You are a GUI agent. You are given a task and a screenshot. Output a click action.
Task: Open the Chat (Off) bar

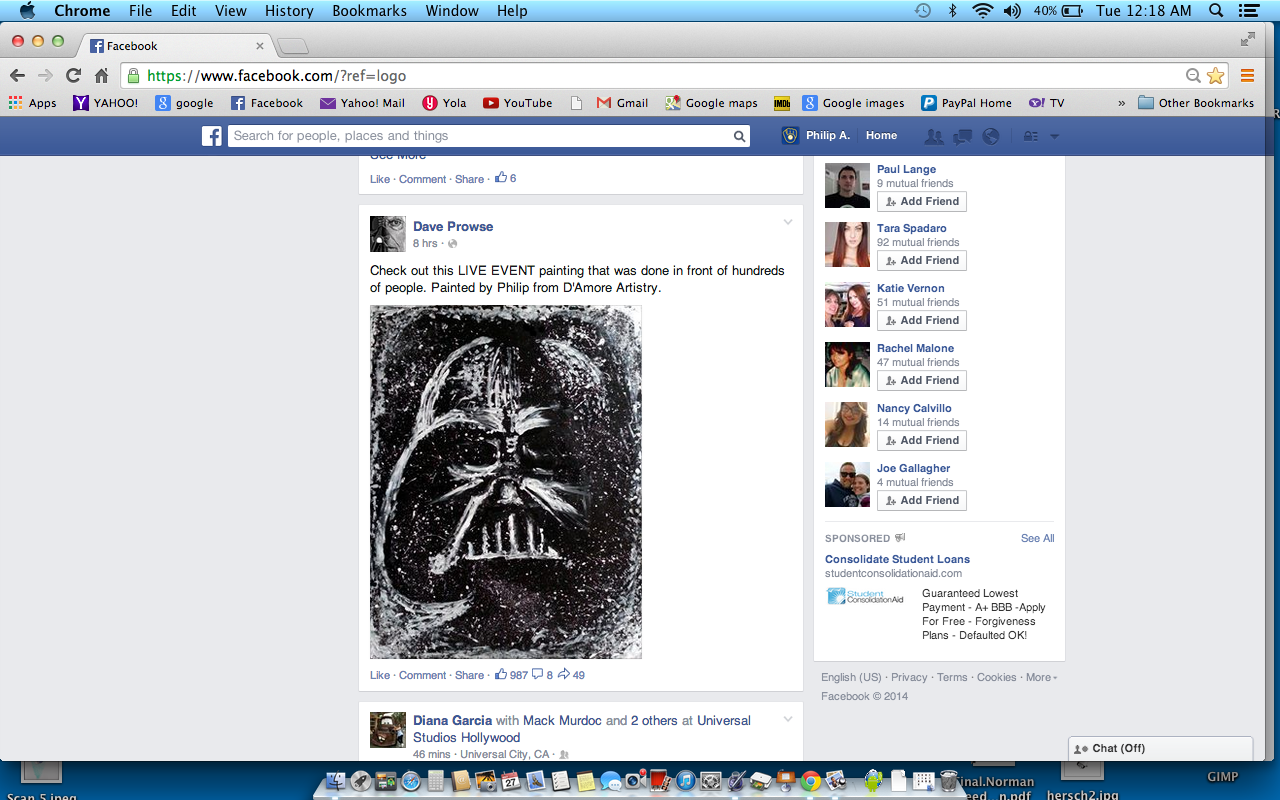click(1160, 748)
